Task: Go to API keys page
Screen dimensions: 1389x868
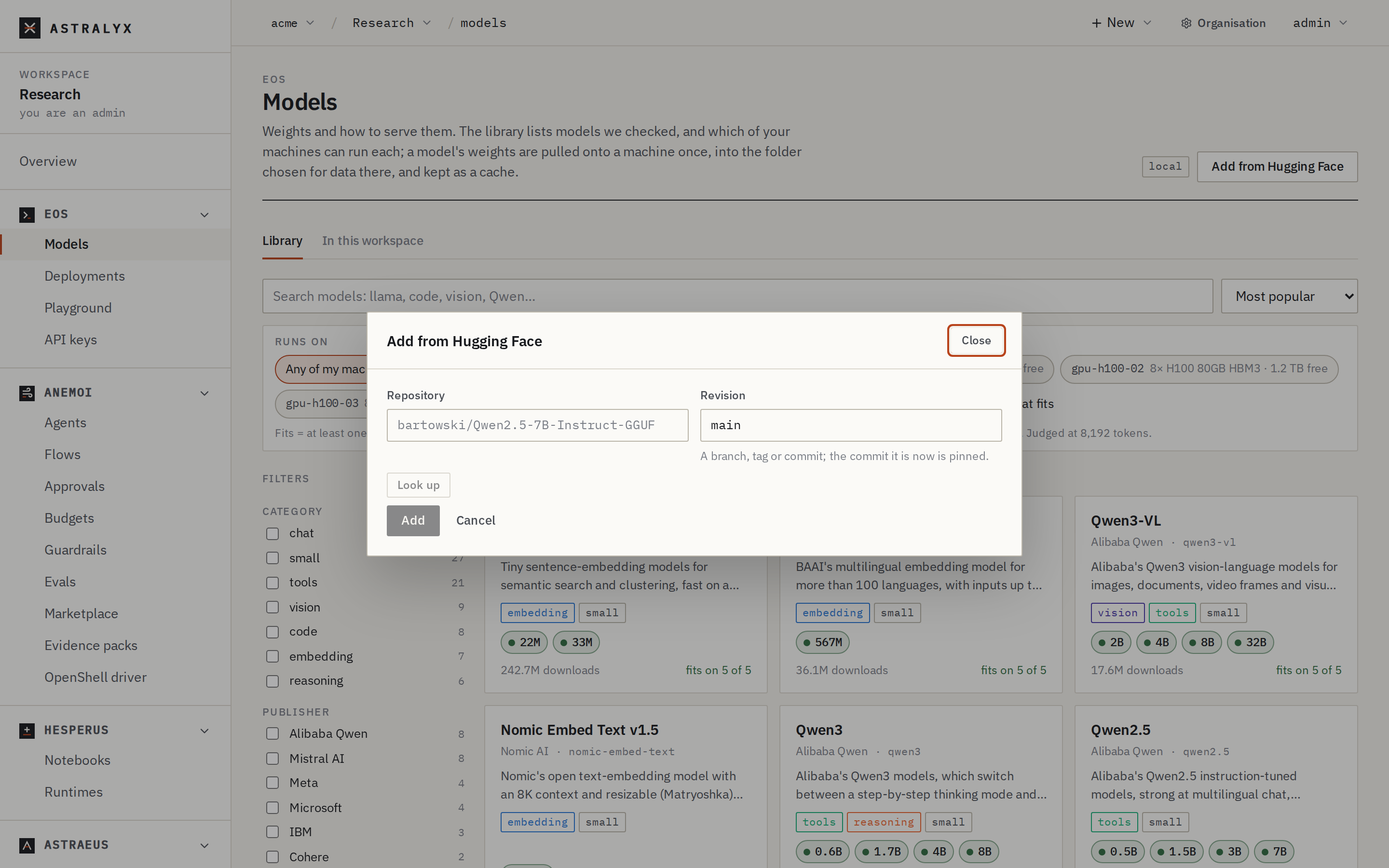Action: (x=70, y=340)
